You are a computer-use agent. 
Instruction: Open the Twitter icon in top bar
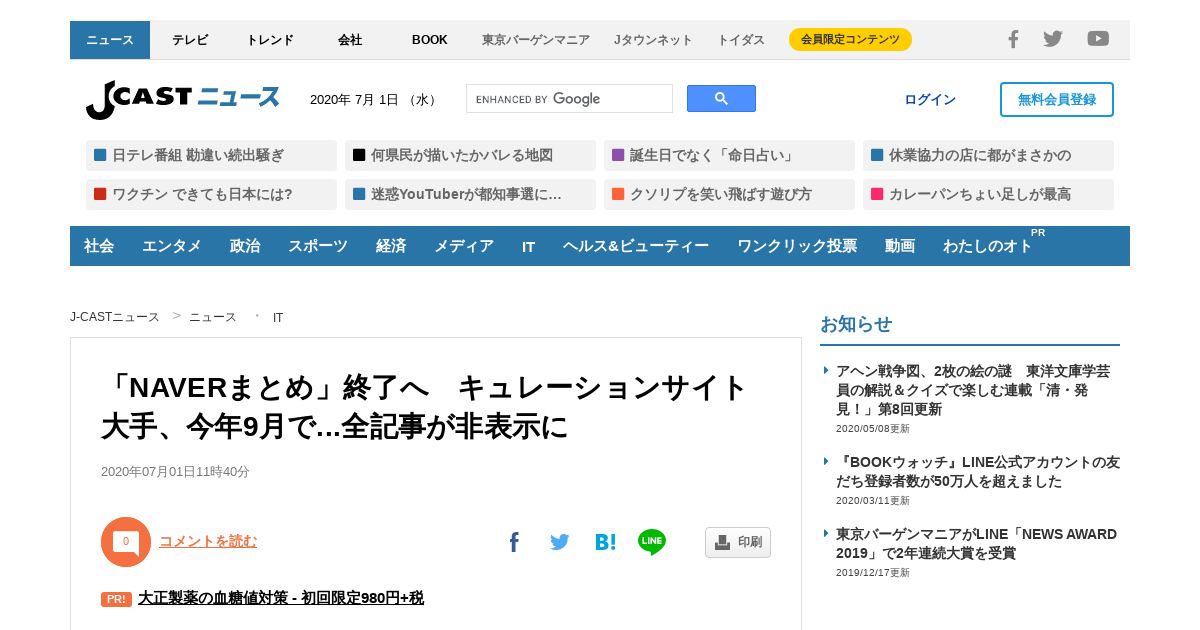1053,39
